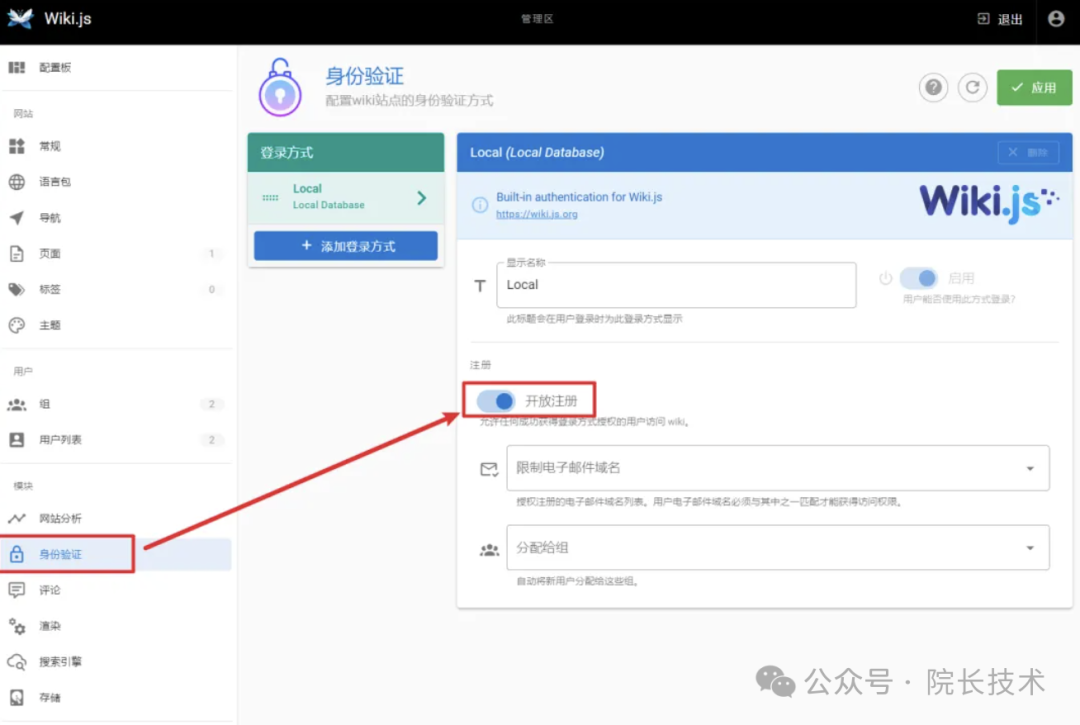Click the arrow on 分配给组 field
This screenshot has width=1080, height=725.
pyautogui.click(x=1030, y=548)
